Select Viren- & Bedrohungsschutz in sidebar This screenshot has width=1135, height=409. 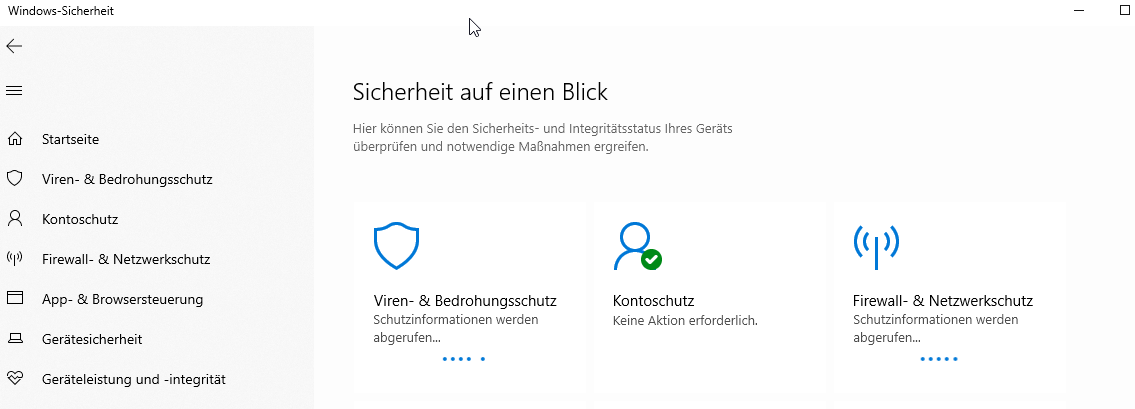(x=127, y=179)
